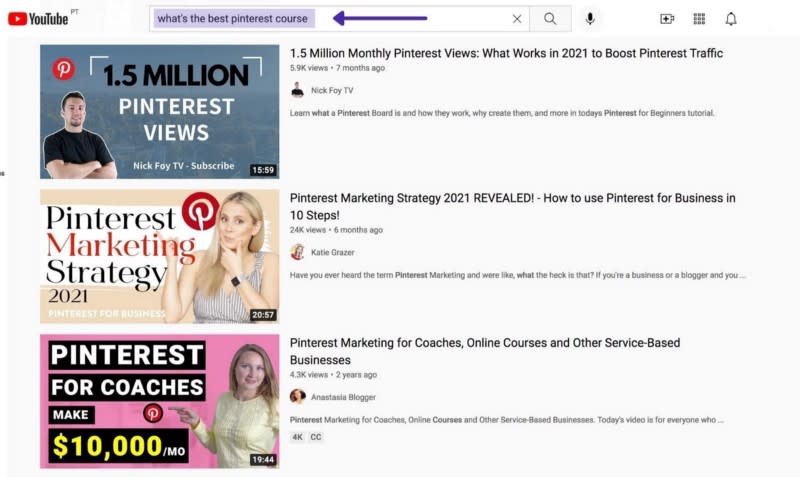Start voice search with the microphone icon
The width and height of the screenshot is (800, 477).
[x=590, y=19]
